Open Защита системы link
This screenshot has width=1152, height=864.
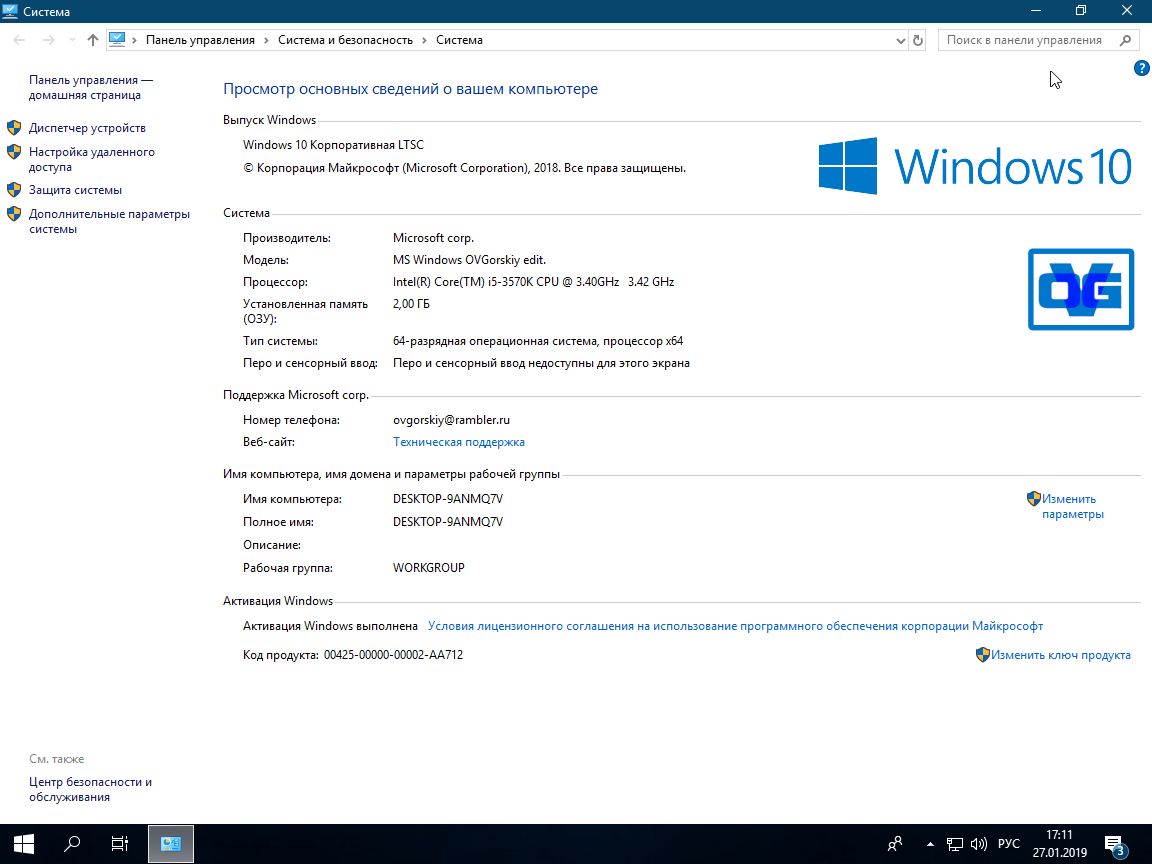pyautogui.click(x=76, y=190)
